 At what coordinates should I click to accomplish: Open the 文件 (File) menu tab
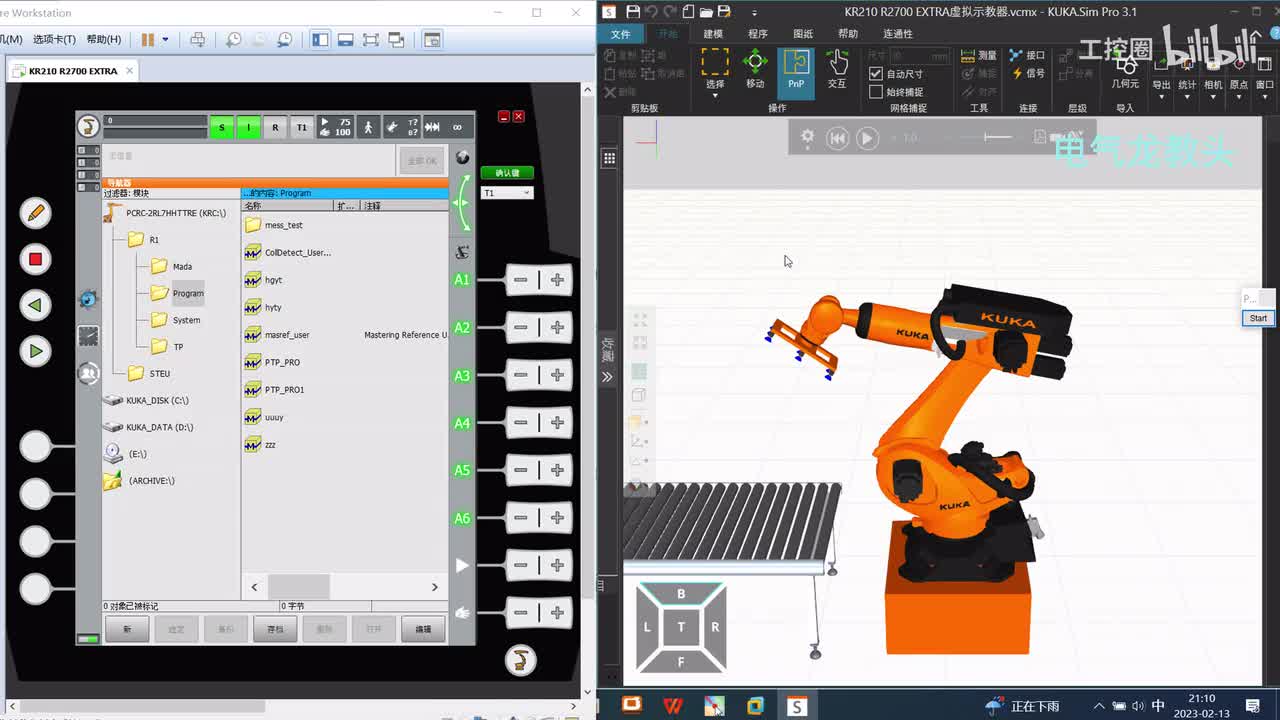tap(620, 34)
